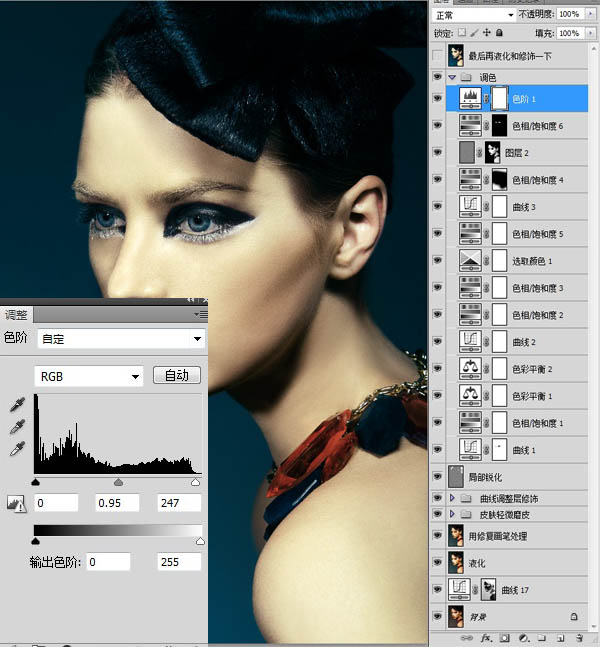The width and height of the screenshot is (600, 647).
Task: Select the black point eyedropper
Action: tap(17, 404)
